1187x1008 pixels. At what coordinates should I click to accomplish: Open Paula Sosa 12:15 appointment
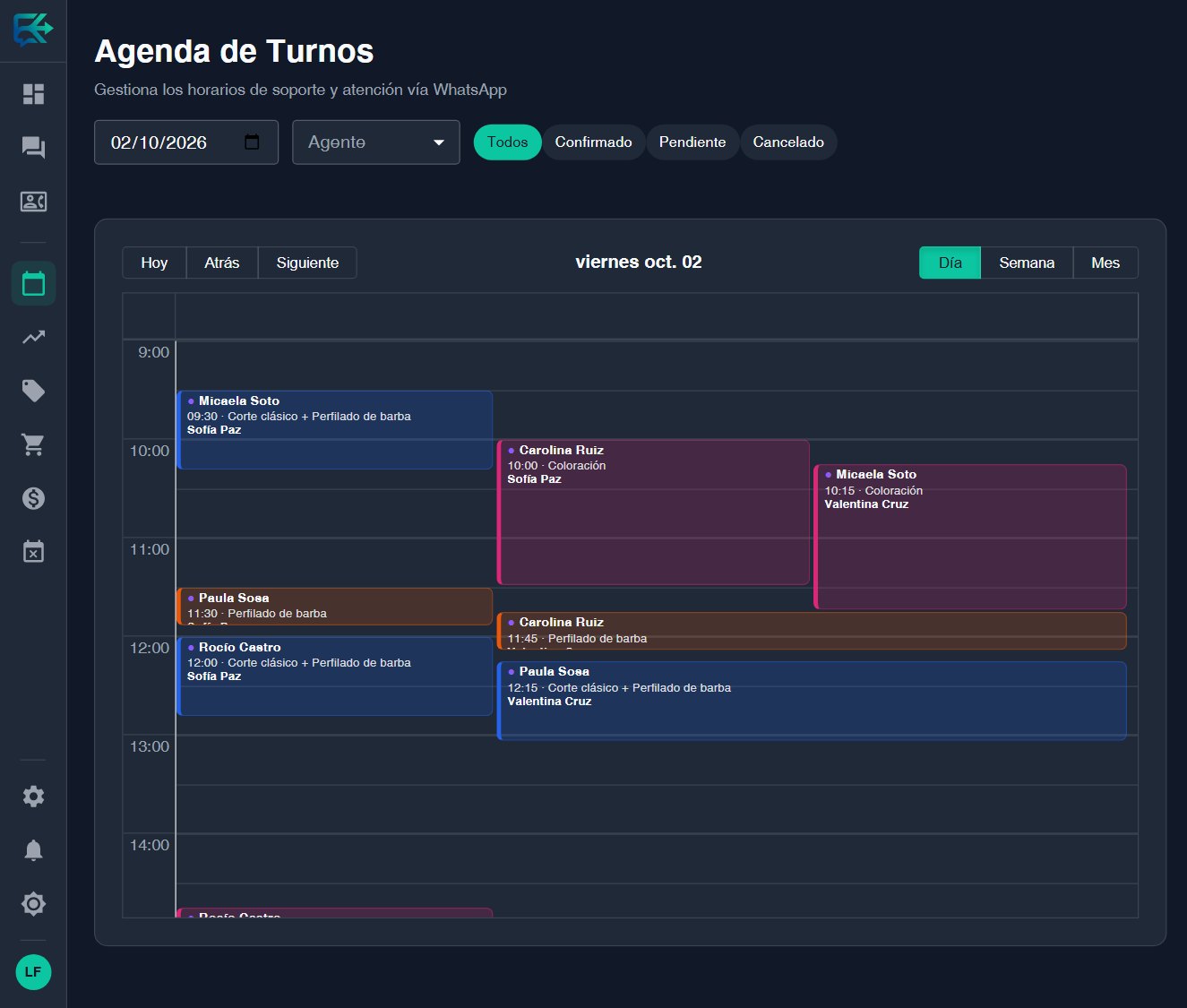pyautogui.click(x=812, y=701)
